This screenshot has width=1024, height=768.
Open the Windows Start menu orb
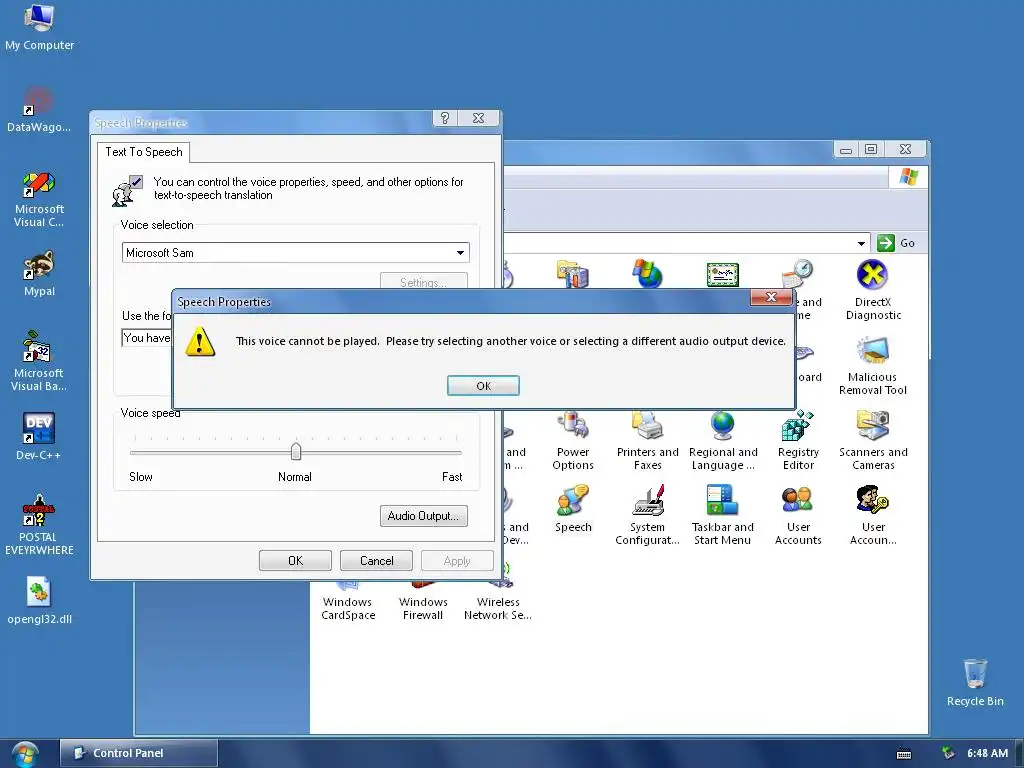pyautogui.click(x=25, y=754)
